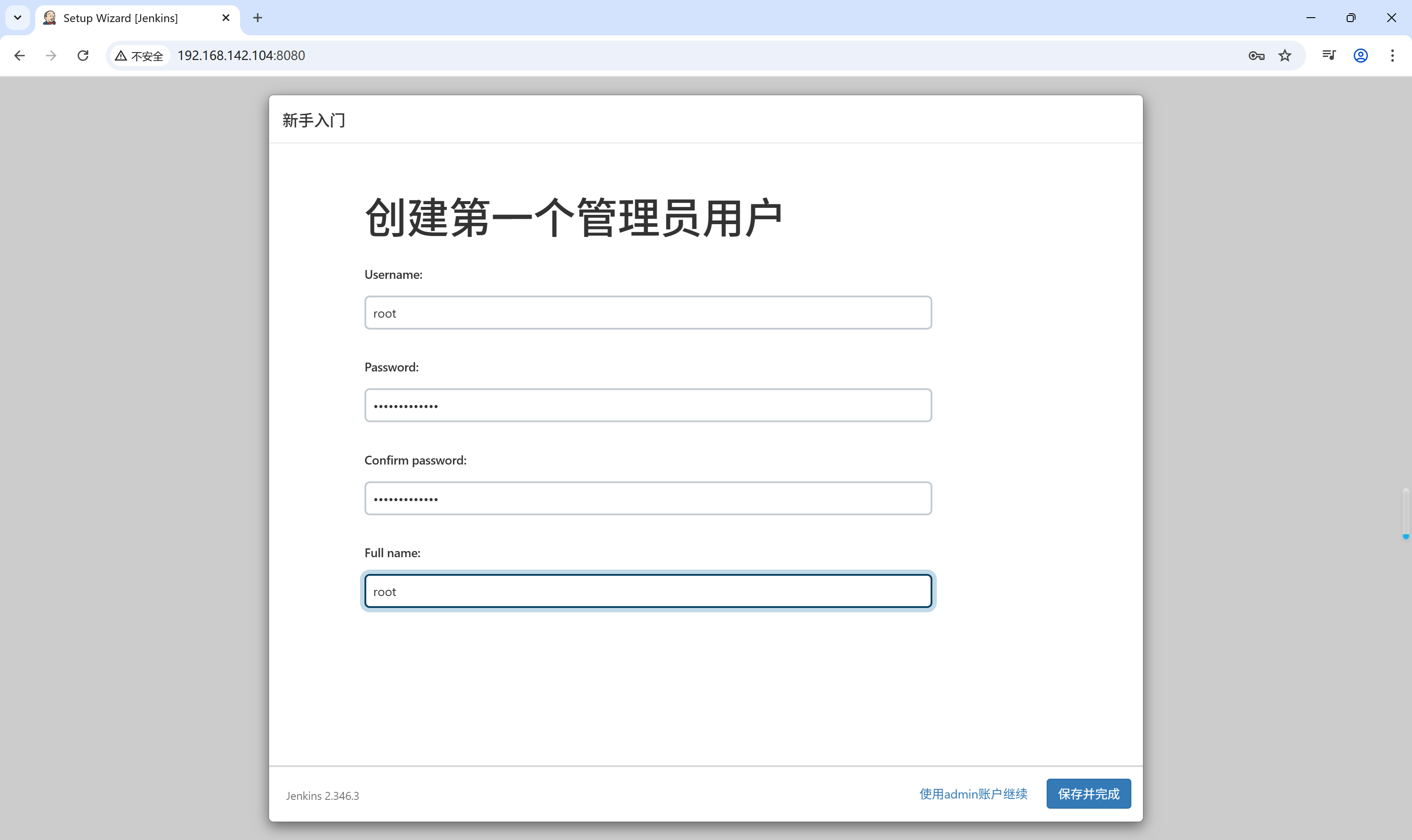The height and width of the screenshot is (840, 1412).
Task: Click the address bar URL
Action: tap(241, 56)
